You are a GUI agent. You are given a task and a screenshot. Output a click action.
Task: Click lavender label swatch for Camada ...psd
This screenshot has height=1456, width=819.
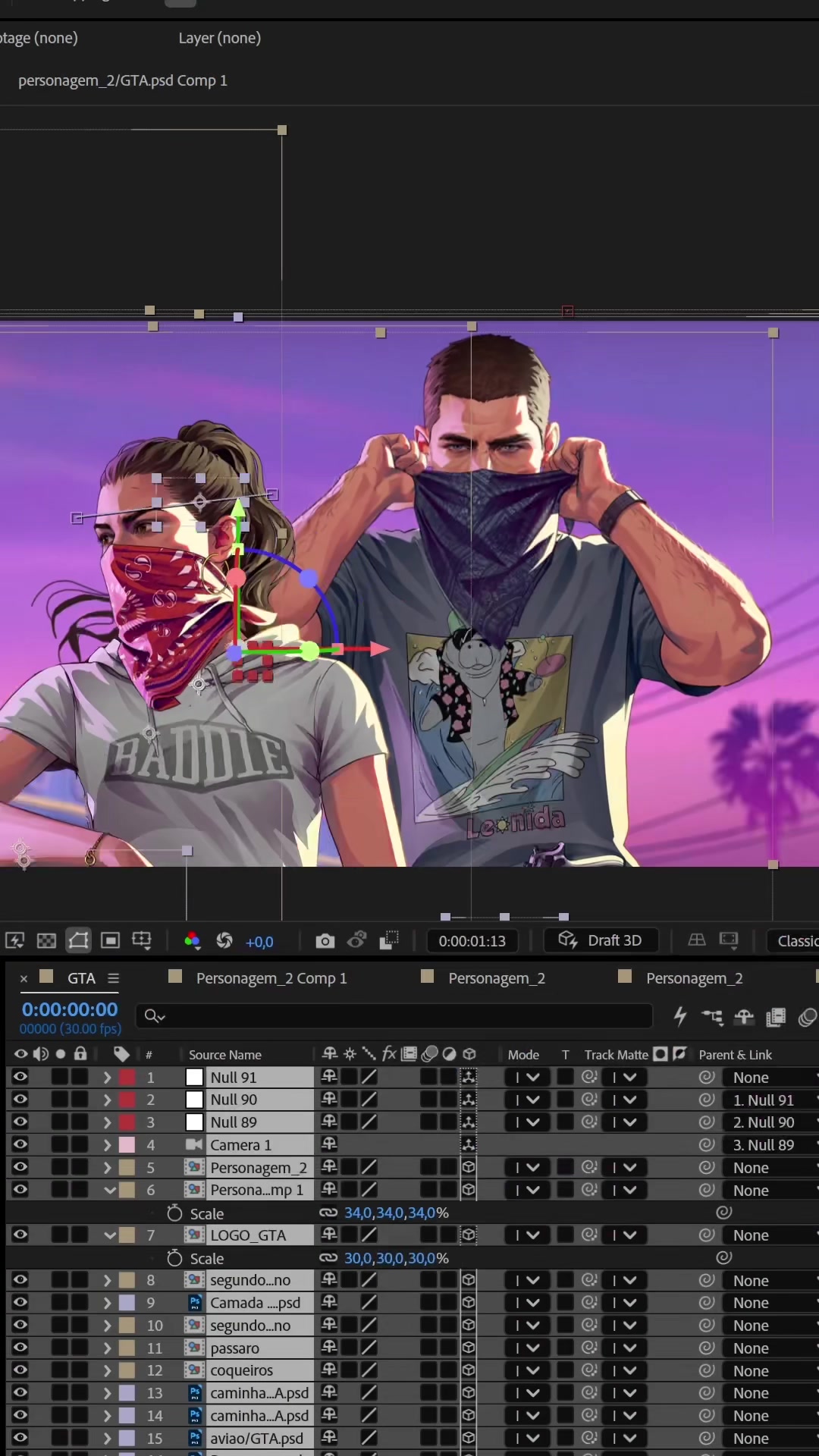[x=127, y=1302]
